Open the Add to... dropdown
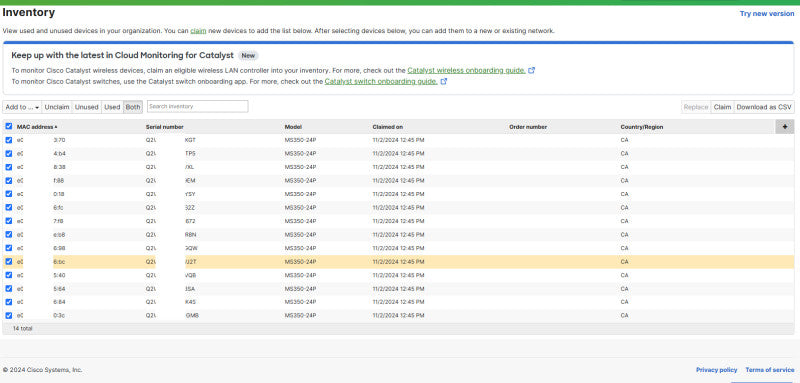800x383 pixels. coord(22,107)
